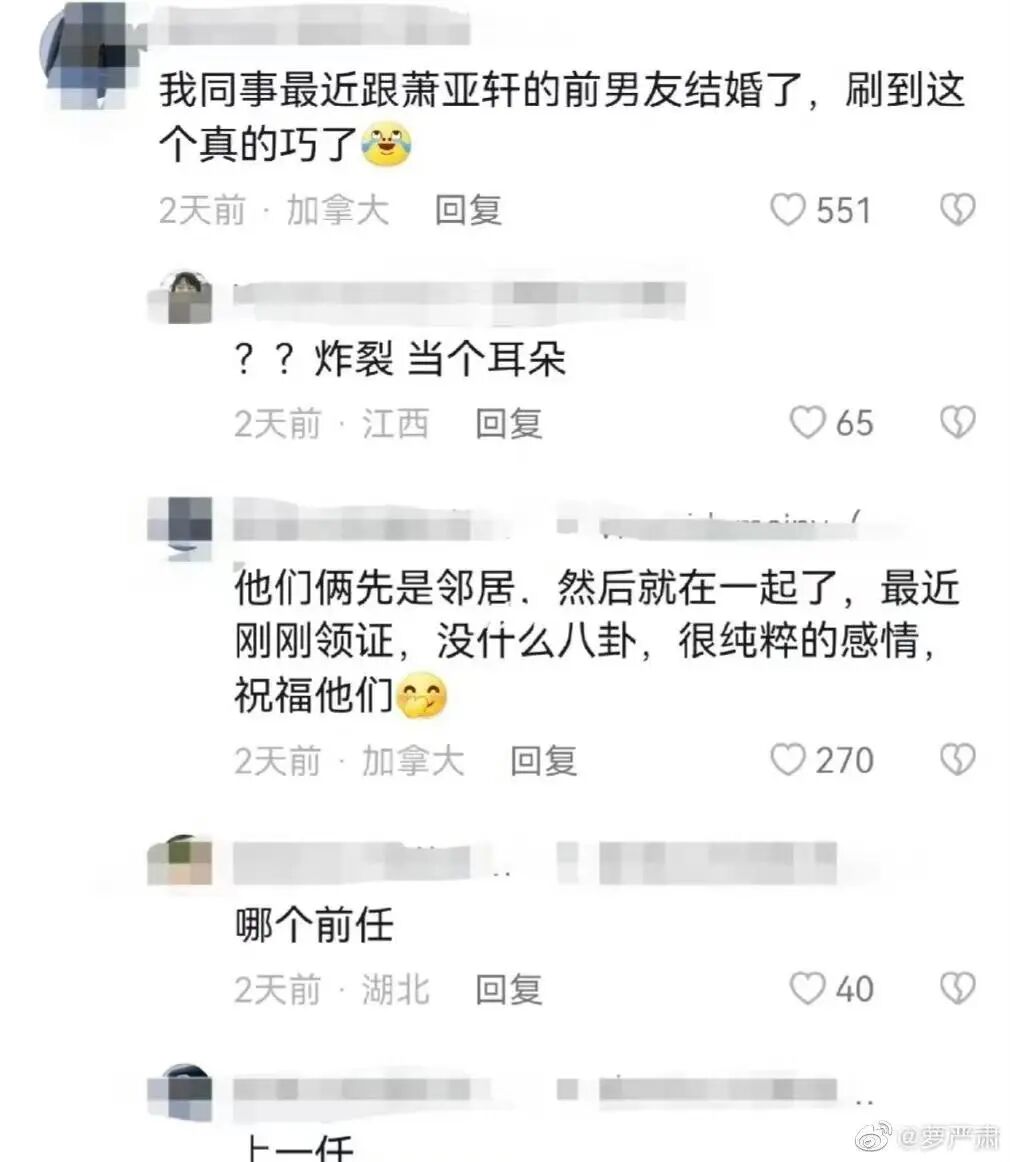Reply to the 哪个前任 comment
Viewport: 1010px width, 1162px height.
tap(508, 989)
